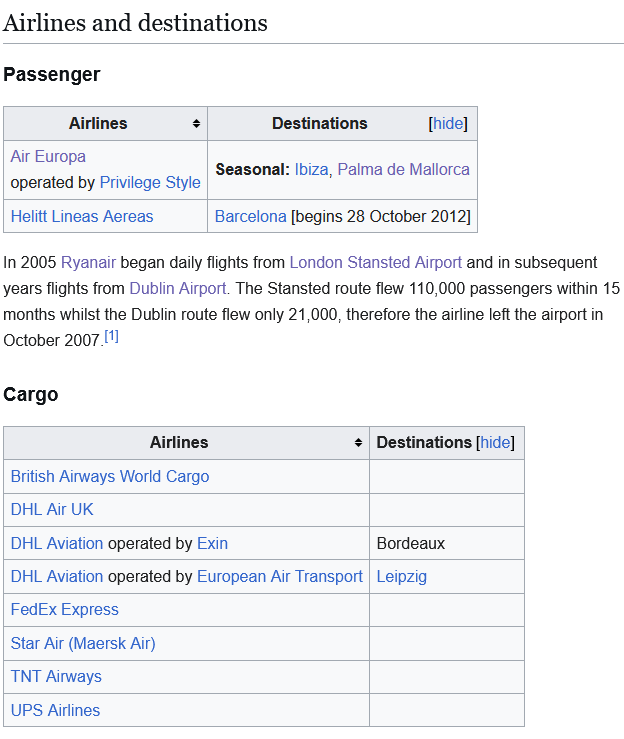Viewport: 624px width, 739px height.
Task: Jump to citation reference 1
Action: [x=111, y=337]
